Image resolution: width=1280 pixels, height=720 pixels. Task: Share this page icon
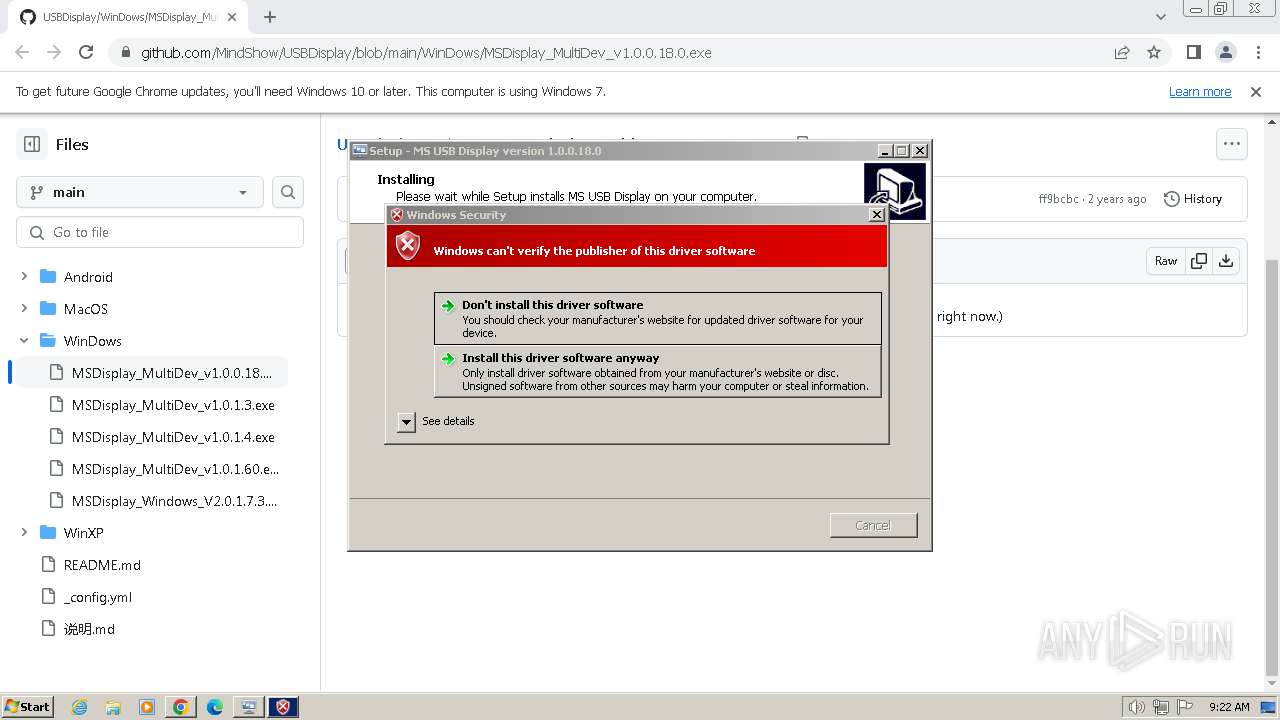pos(1122,52)
